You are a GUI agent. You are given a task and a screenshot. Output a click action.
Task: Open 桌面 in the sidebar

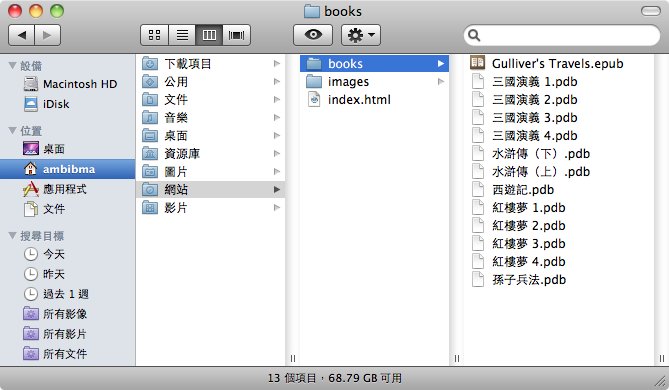click(x=67, y=149)
